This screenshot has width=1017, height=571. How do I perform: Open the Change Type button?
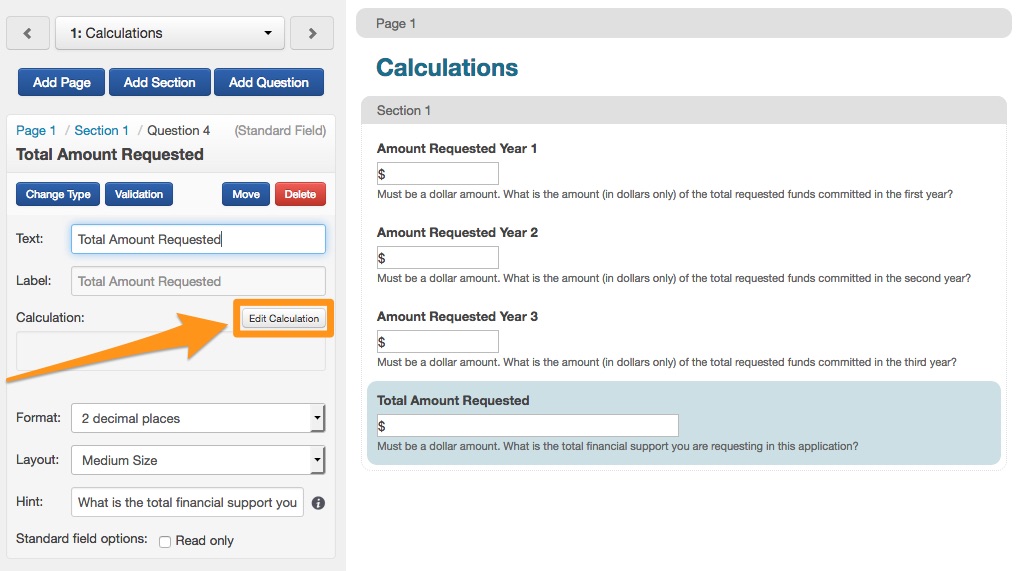click(58, 194)
